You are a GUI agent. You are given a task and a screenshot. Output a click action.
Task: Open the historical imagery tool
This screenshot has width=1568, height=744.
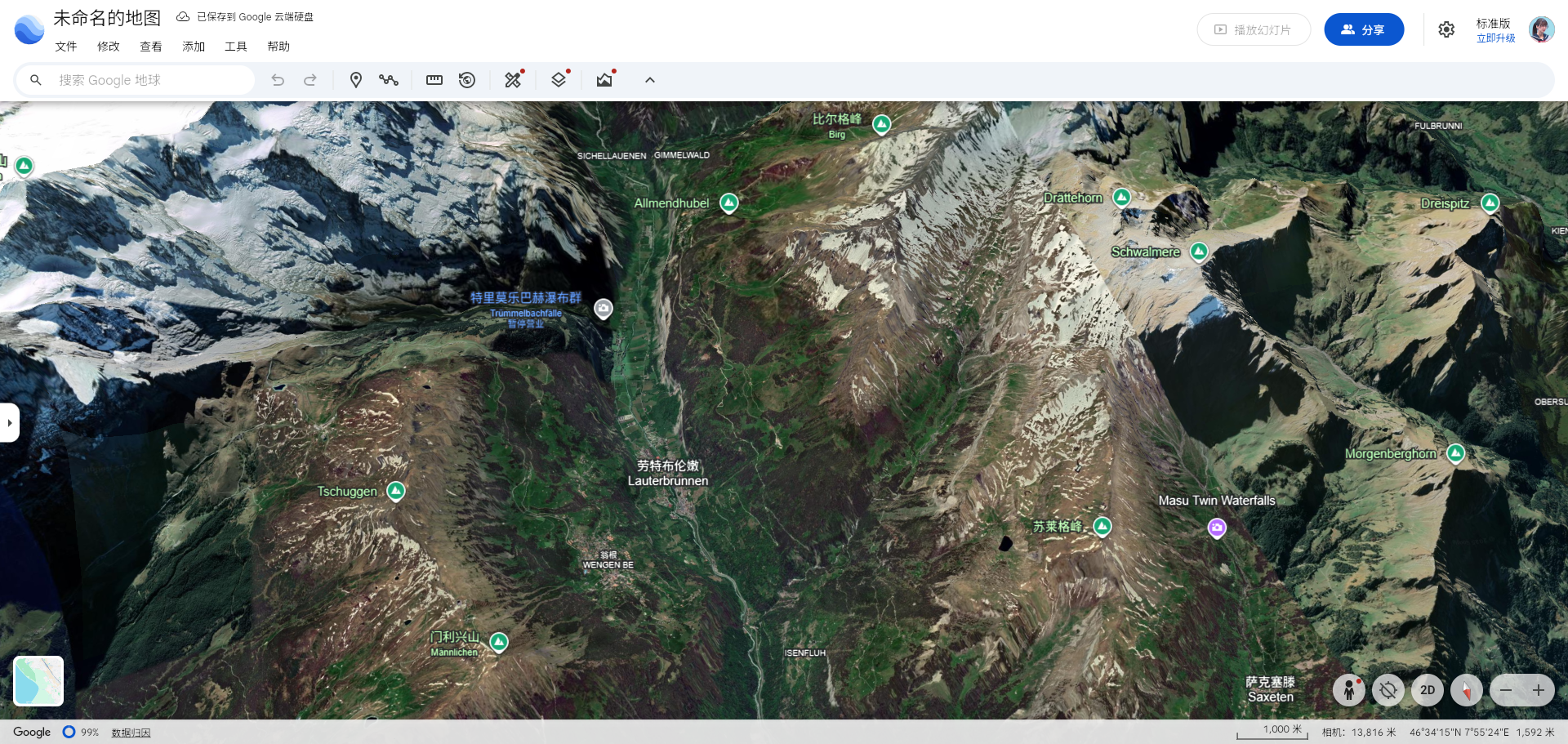[467, 80]
